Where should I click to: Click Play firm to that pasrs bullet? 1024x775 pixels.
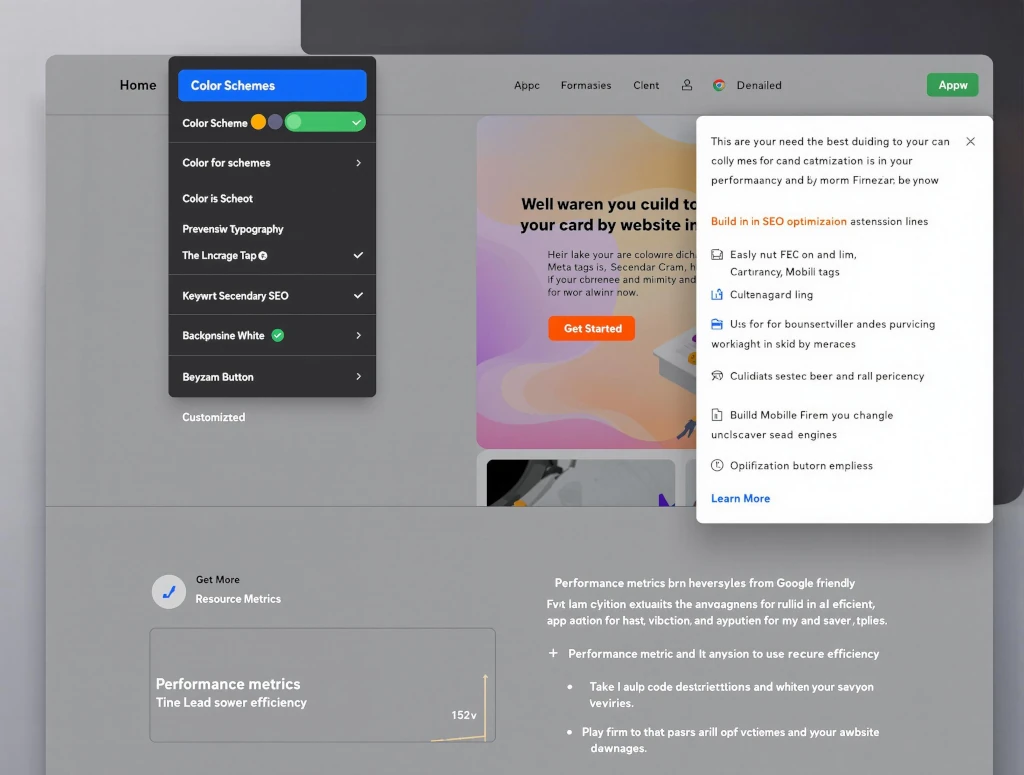click(x=730, y=740)
